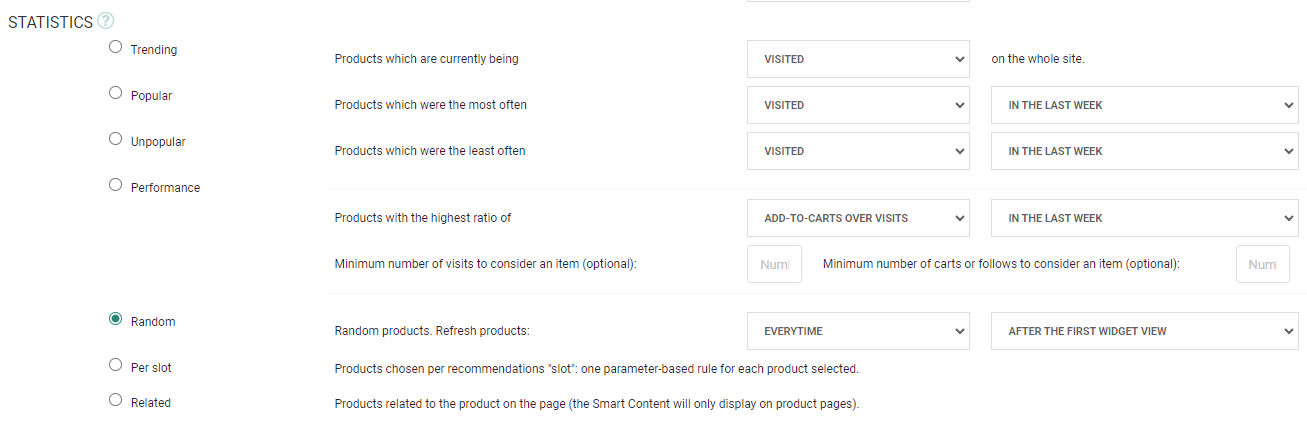The image size is (1307, 422).
Task: Open the ADD-TO-CARTS OVER VISITS dropdown
Action: 858,218
